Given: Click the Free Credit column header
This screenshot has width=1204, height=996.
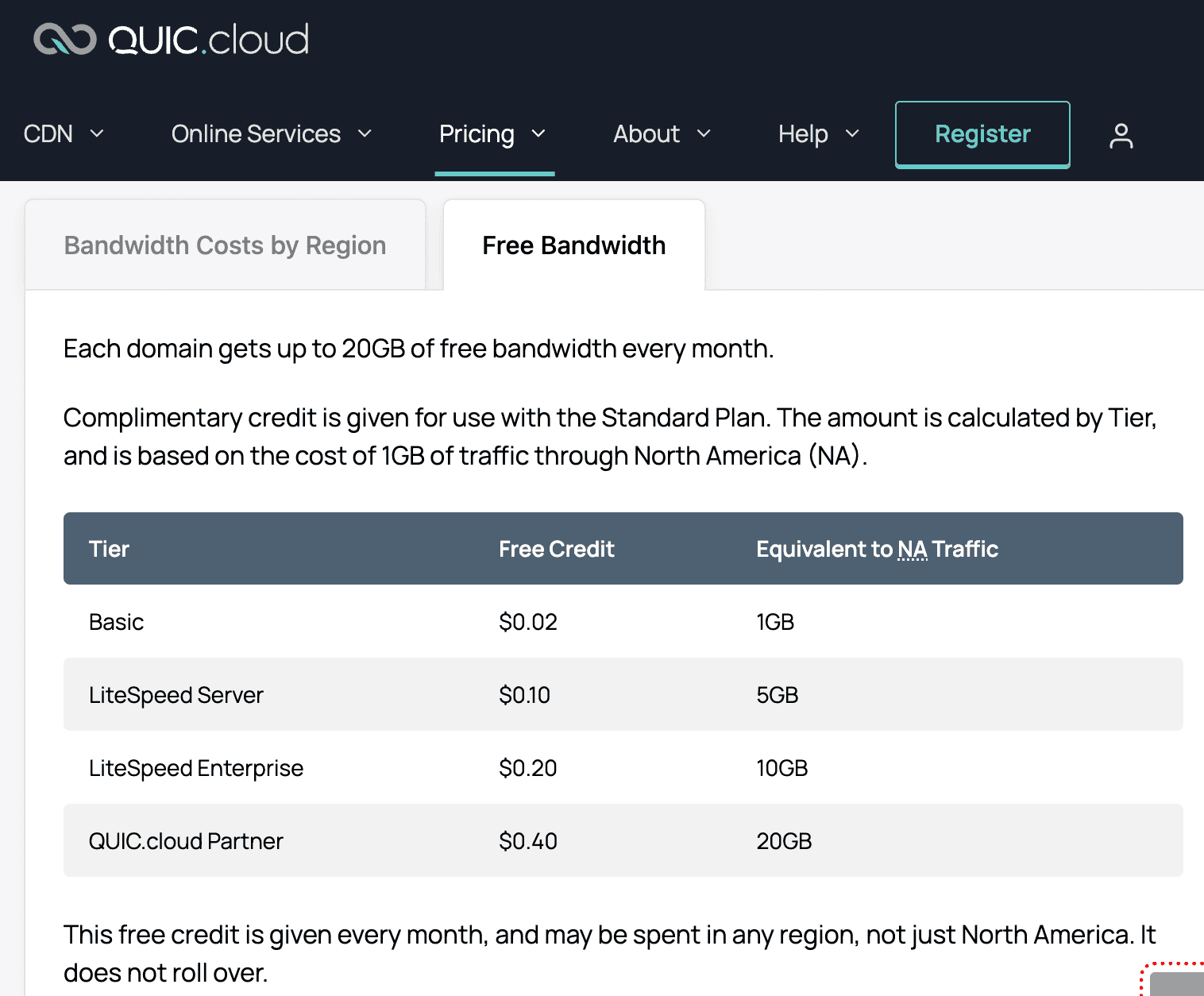Looking at the screenshot, I should (557, 549).
